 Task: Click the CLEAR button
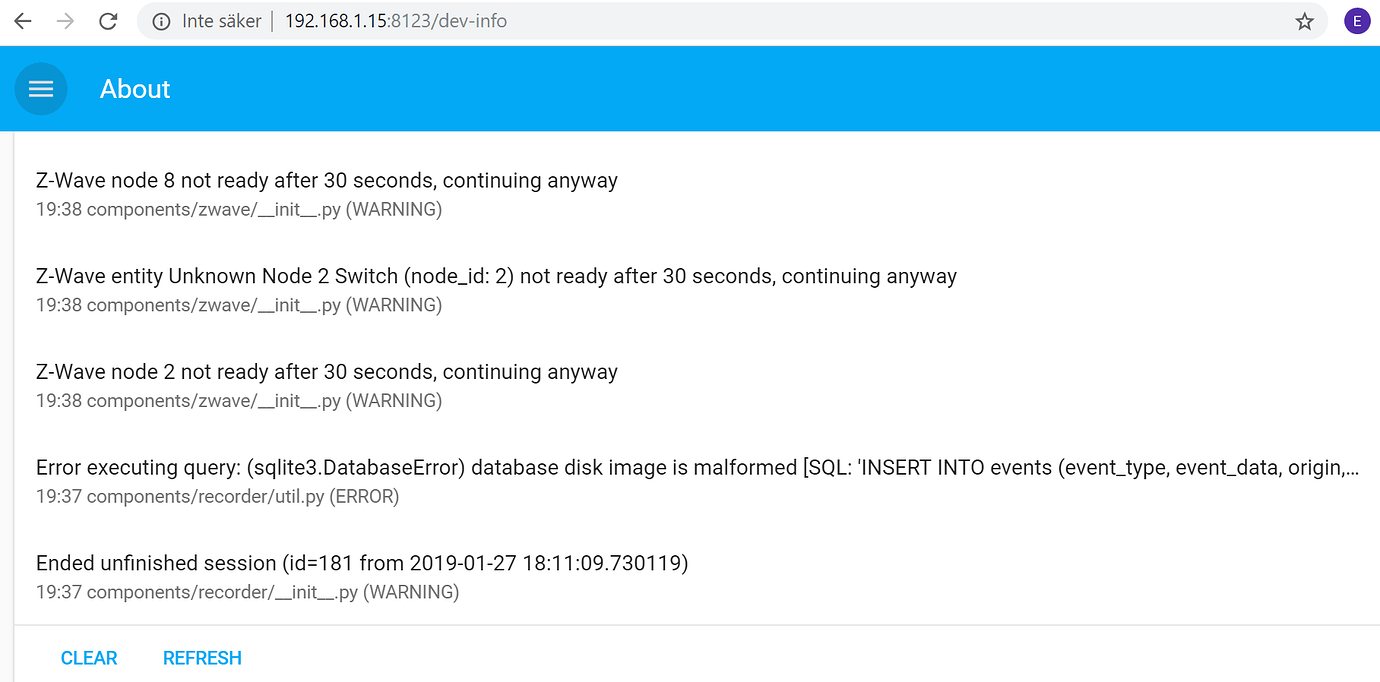point(89,658)
